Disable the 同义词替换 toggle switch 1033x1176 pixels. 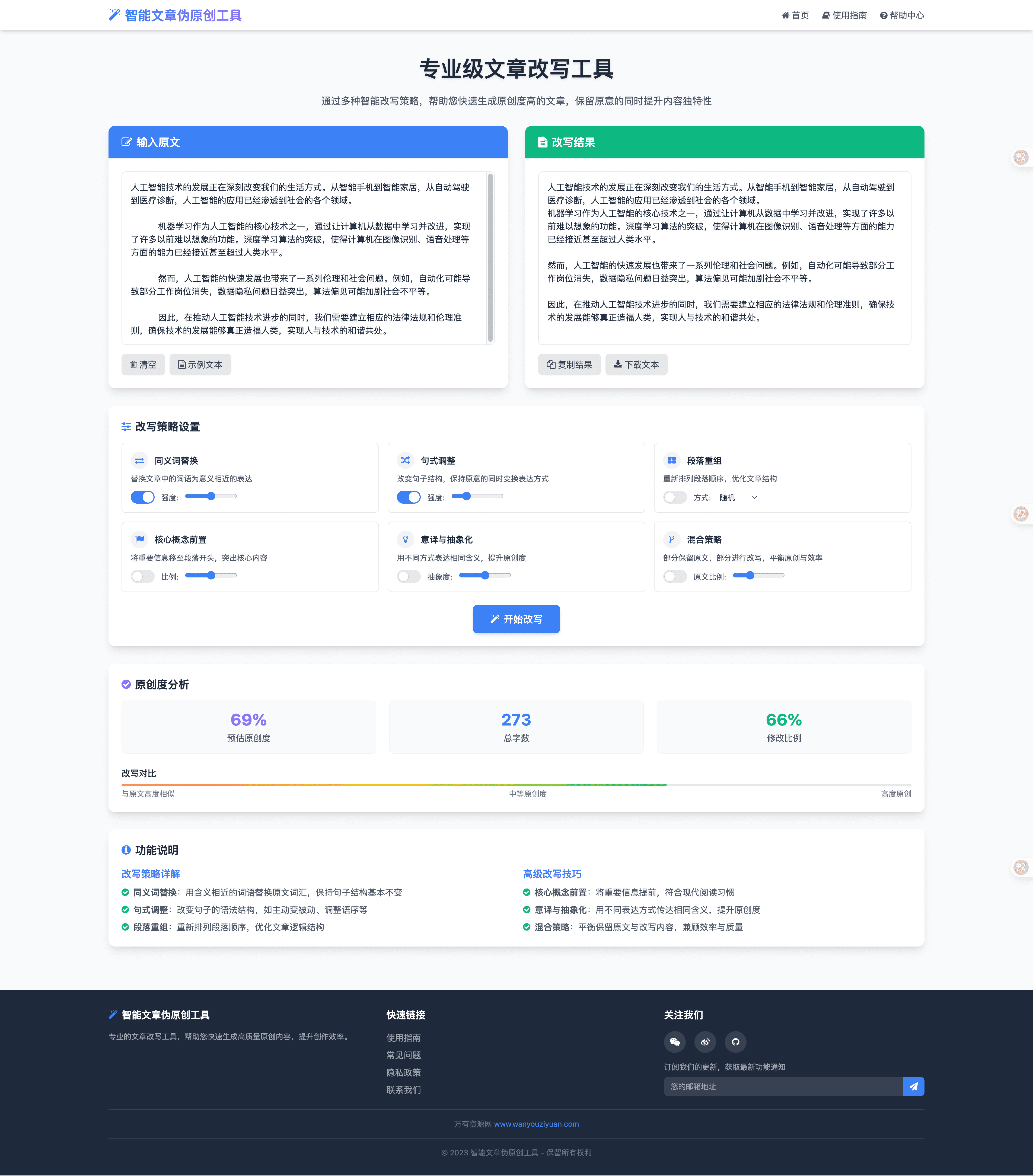(143, 497)
